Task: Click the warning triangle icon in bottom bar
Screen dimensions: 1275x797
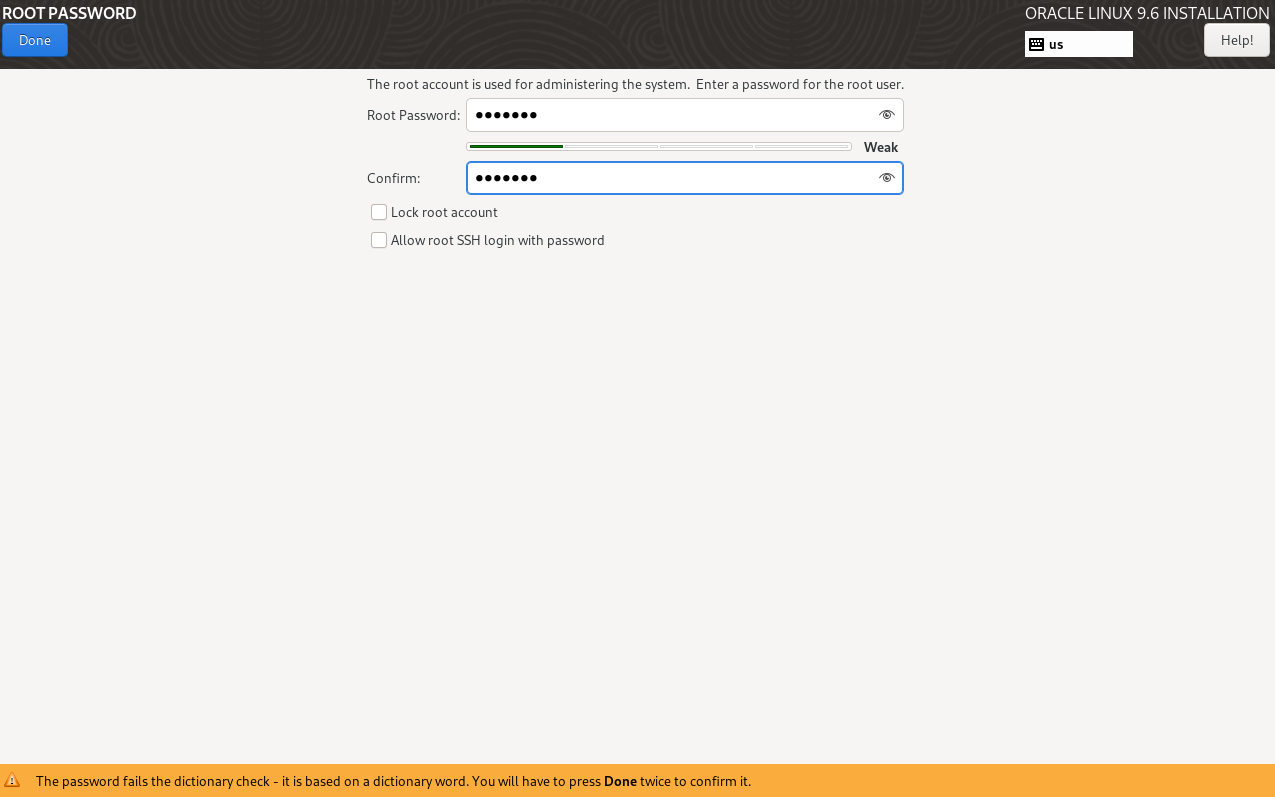Action: (x=13, y=781)
